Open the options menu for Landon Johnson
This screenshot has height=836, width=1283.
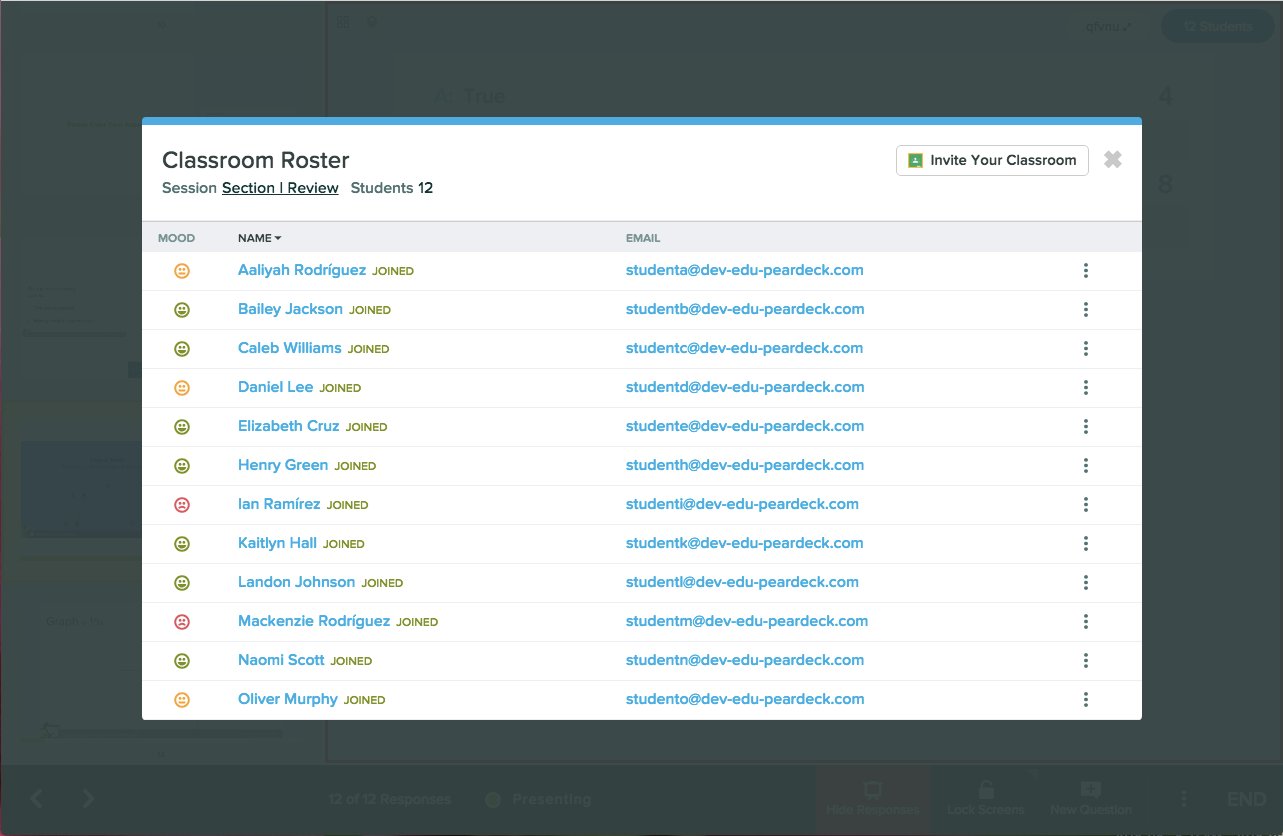[x=1085, y=582]
